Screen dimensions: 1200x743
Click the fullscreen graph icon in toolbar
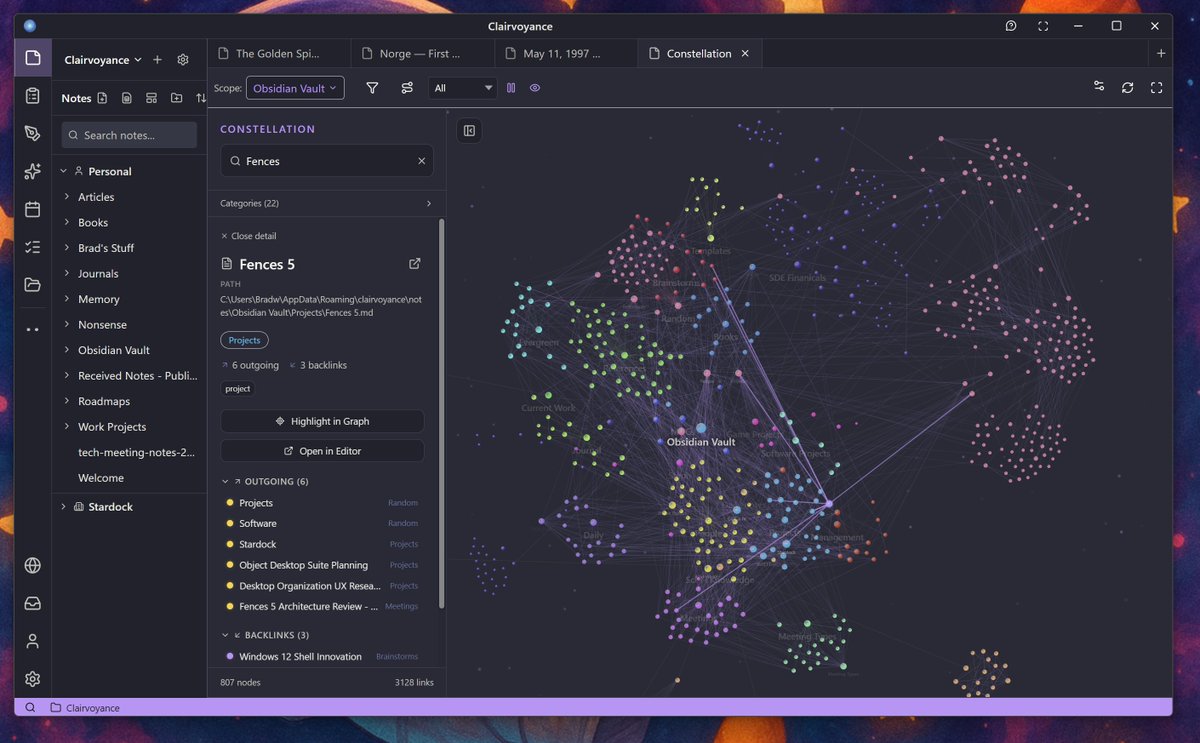1157,87
